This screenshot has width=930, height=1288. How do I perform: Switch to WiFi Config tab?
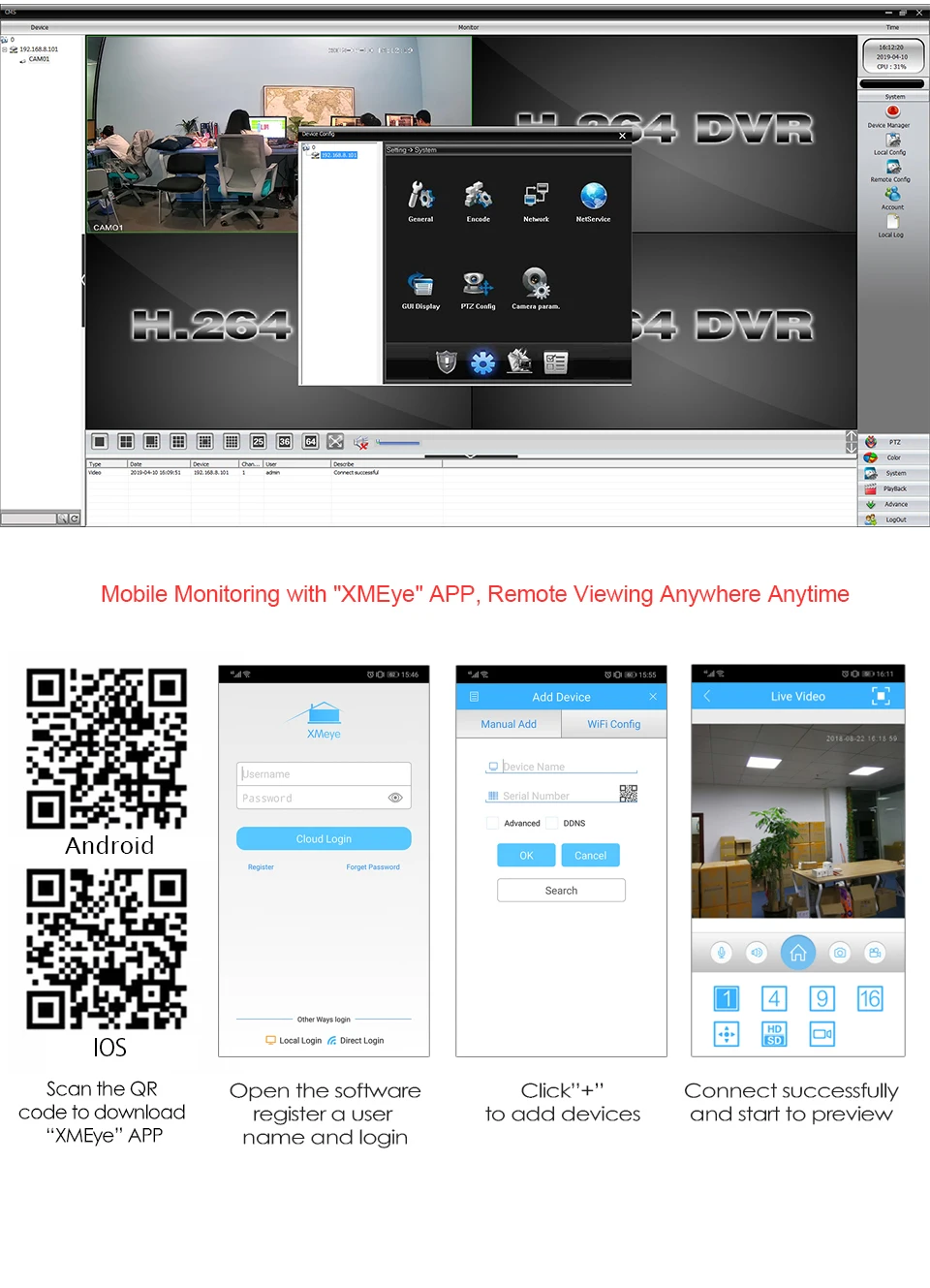point(614,724)
